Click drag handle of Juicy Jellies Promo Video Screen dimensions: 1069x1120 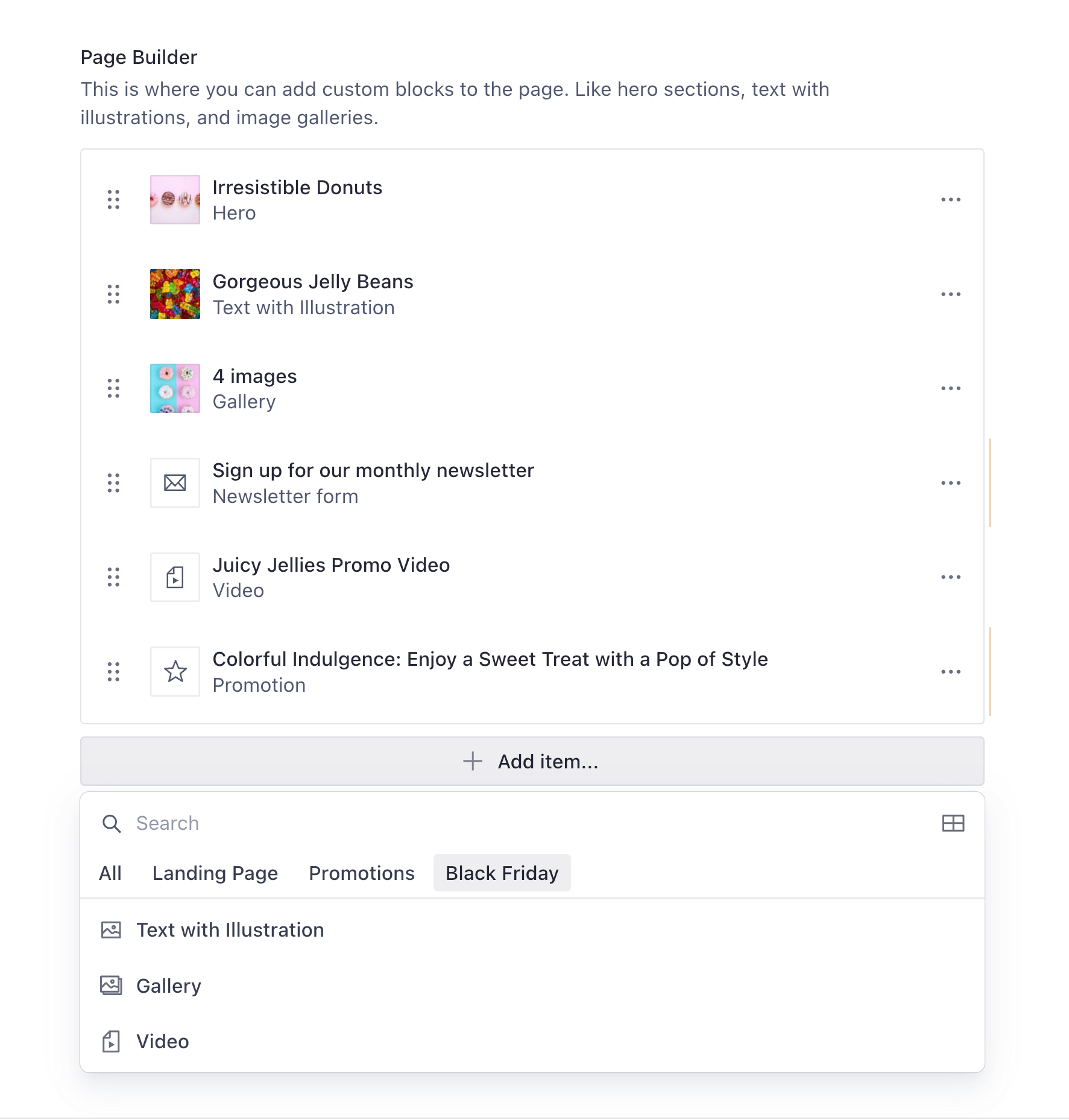[113, 577]
